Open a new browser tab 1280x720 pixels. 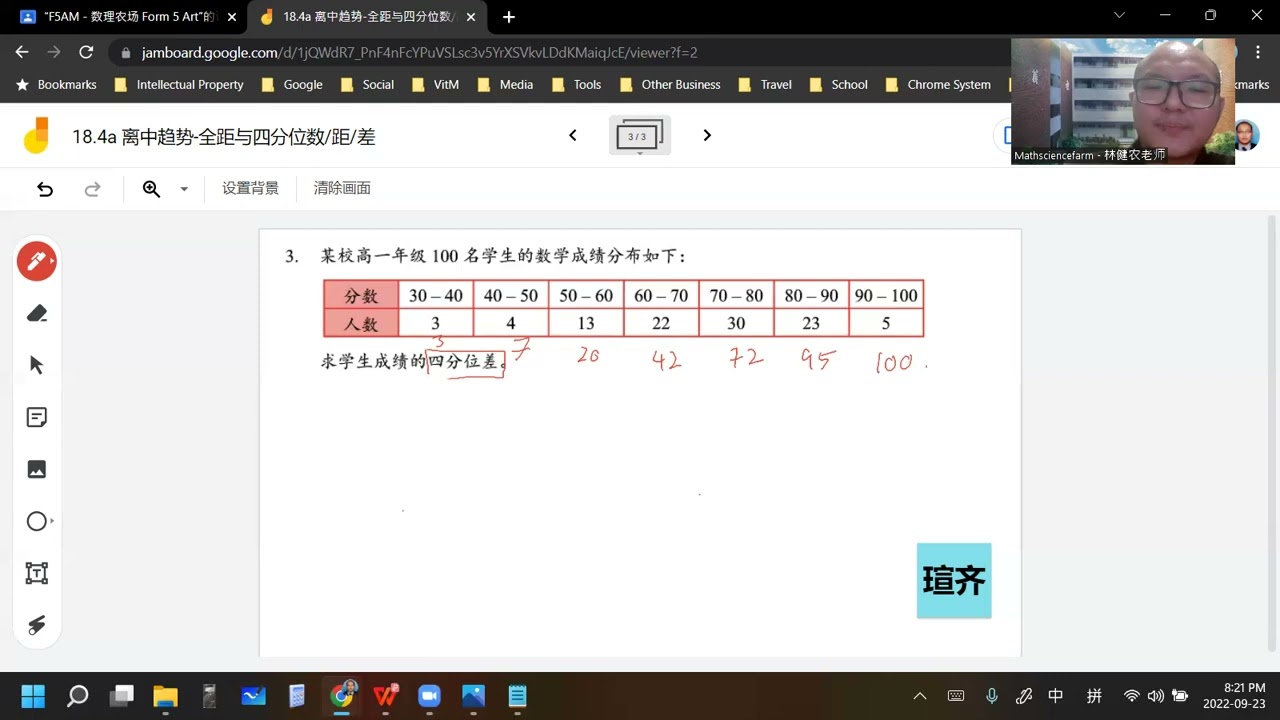pyautogui.click(x=509, y=17)
